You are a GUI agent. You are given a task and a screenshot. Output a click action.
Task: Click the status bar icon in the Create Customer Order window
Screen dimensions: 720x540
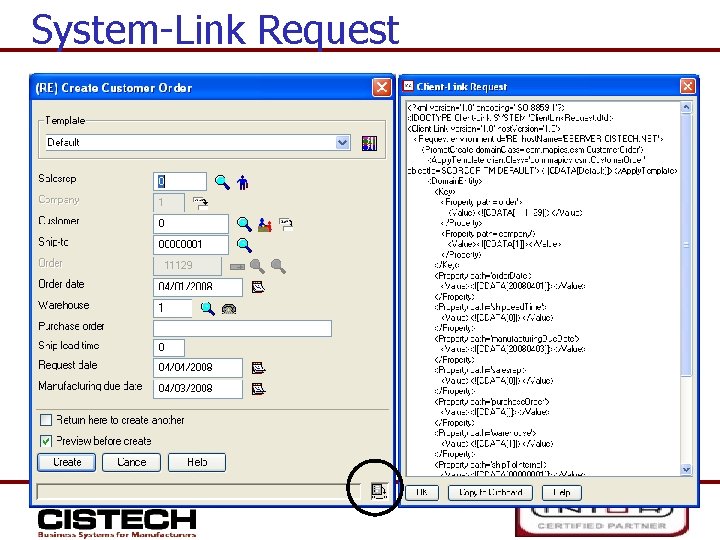[379, 491]
